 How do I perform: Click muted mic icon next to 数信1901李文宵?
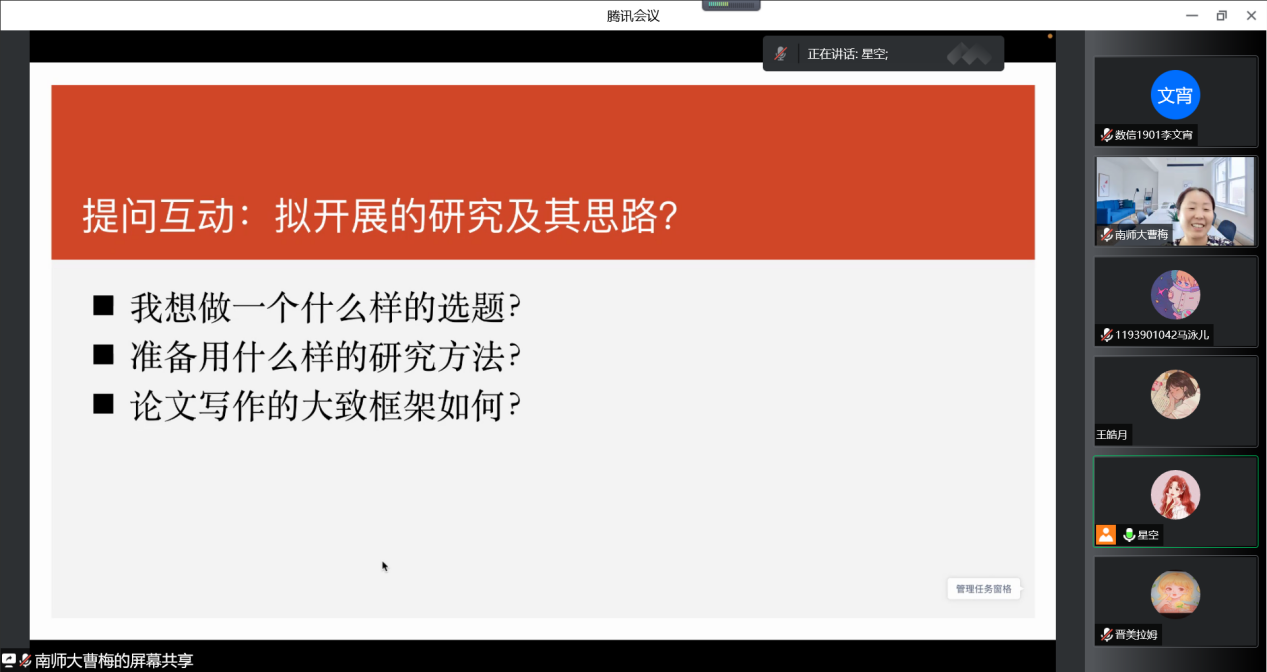(1106, 135)
